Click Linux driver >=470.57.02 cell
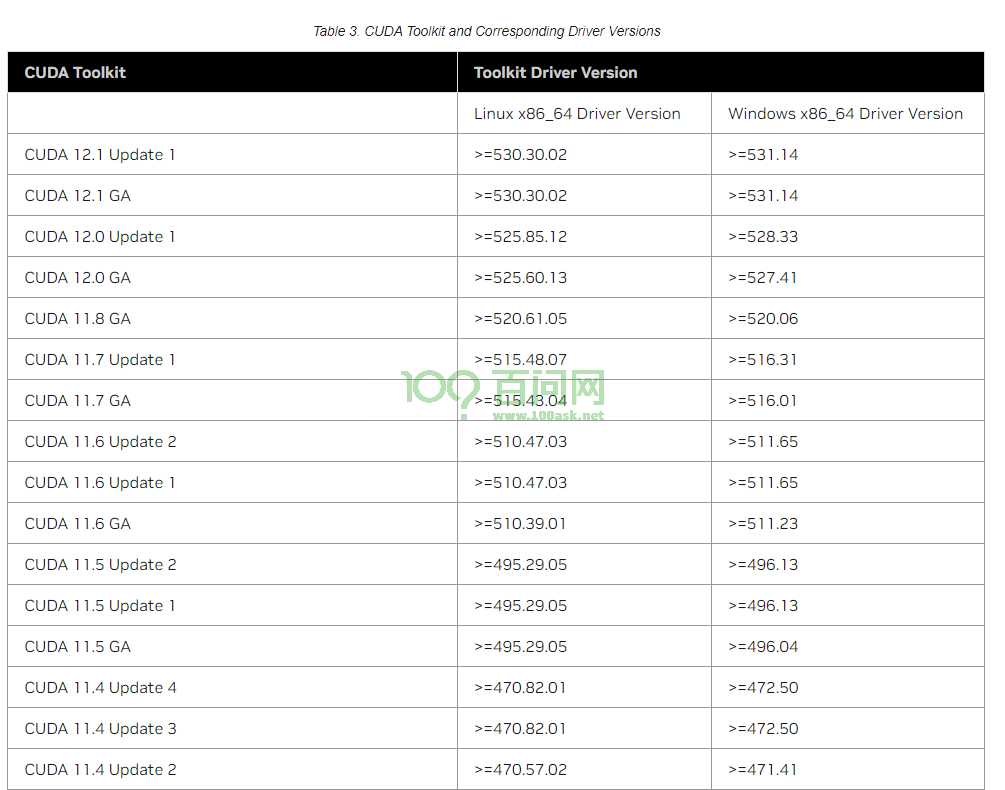1005x790 pixels. pyautogui.click(x=520, y=770)
